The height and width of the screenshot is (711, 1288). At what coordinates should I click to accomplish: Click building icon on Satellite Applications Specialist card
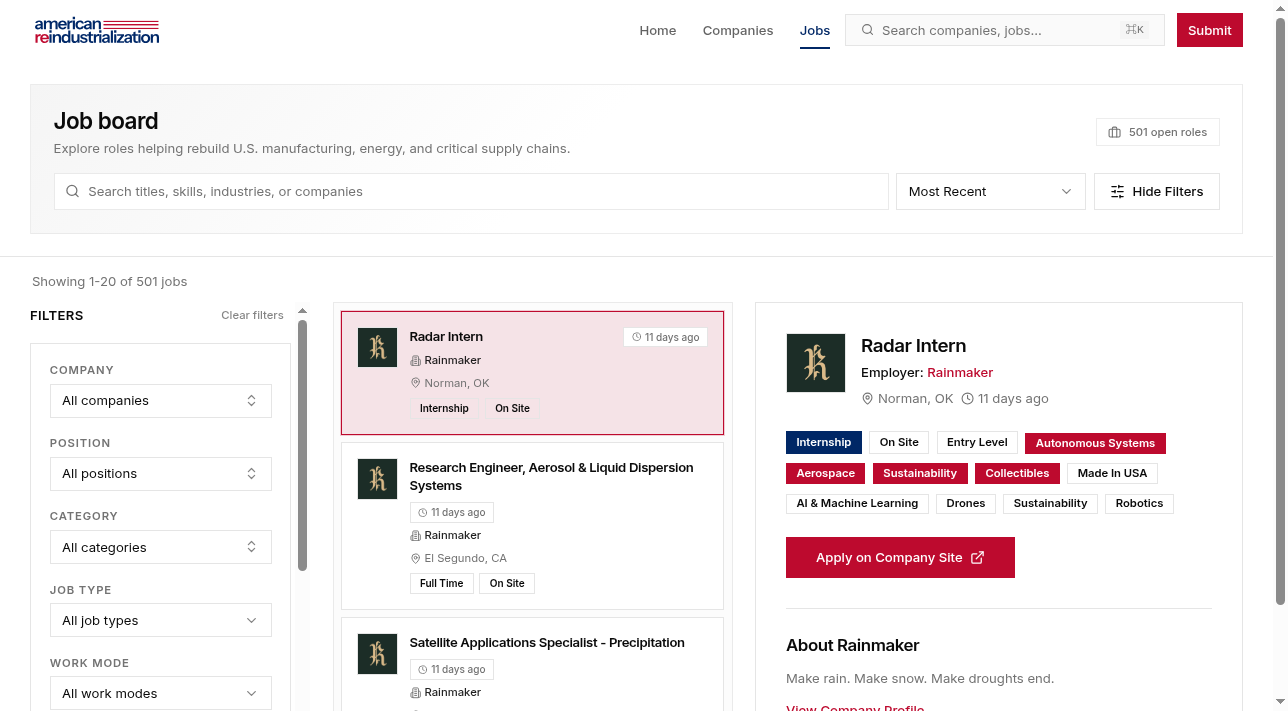(416, 692)
